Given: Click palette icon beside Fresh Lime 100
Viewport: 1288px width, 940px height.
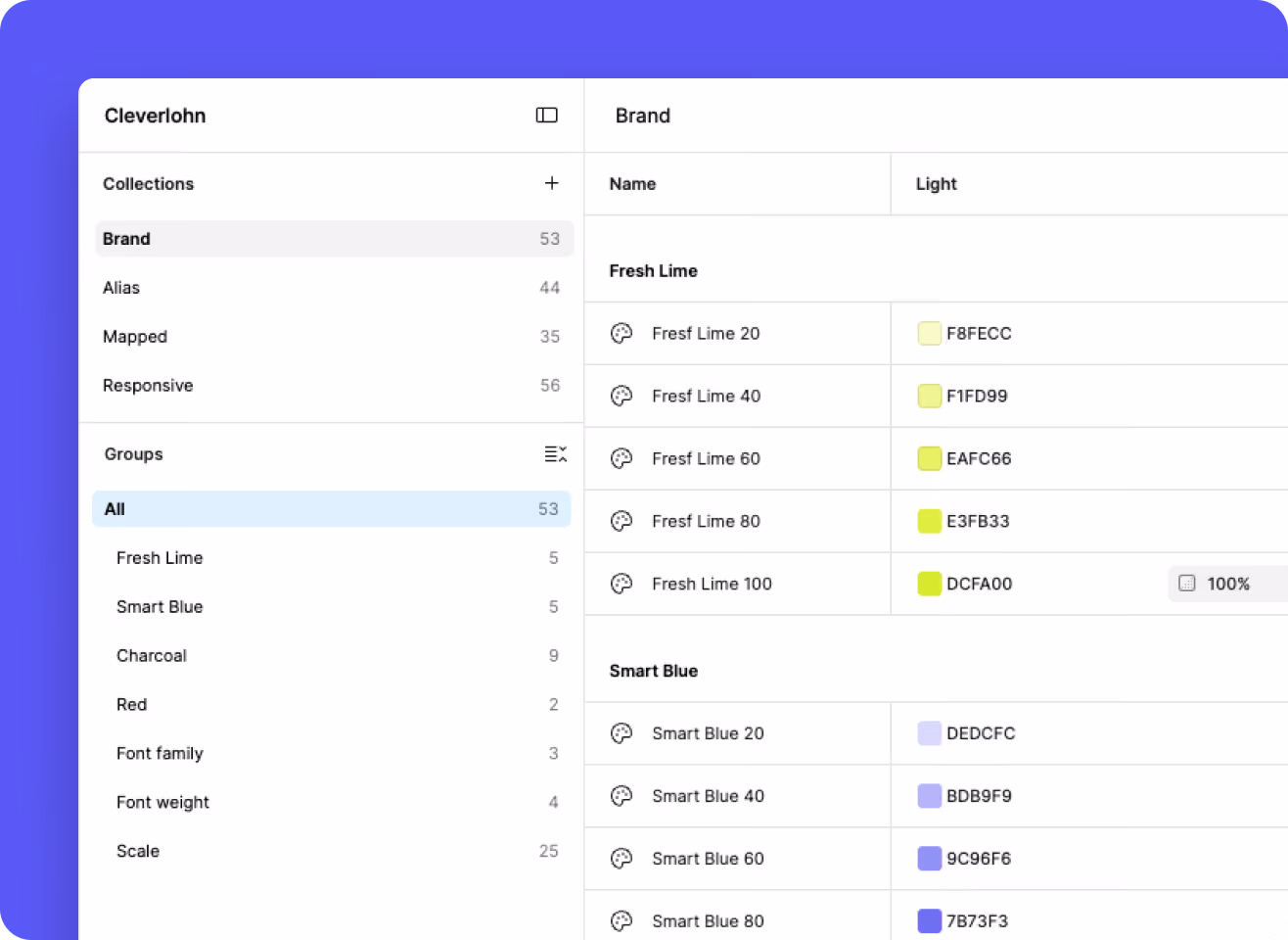Looking at the screenshot, I should click(621, 585).
